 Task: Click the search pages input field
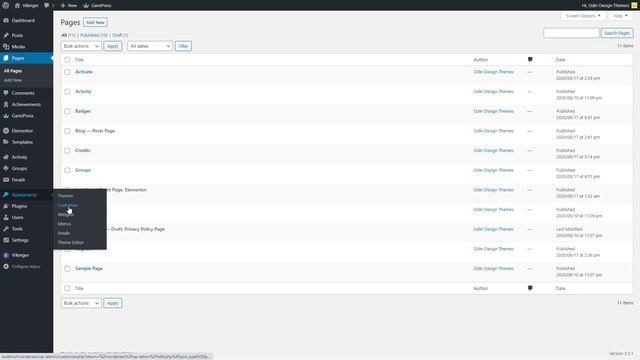click(571, 33)
